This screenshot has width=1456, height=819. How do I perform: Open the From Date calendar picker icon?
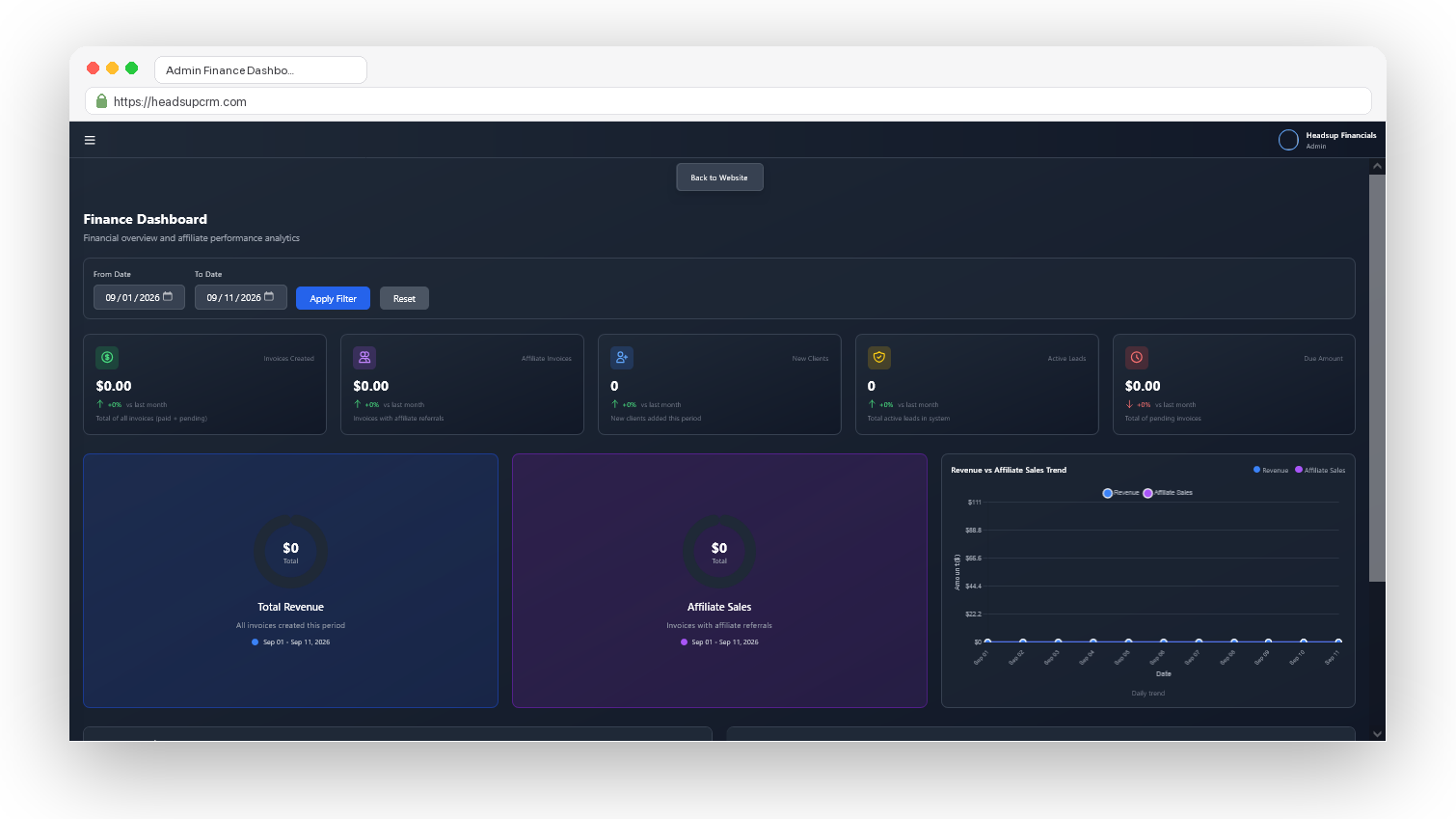pos(168,296)
